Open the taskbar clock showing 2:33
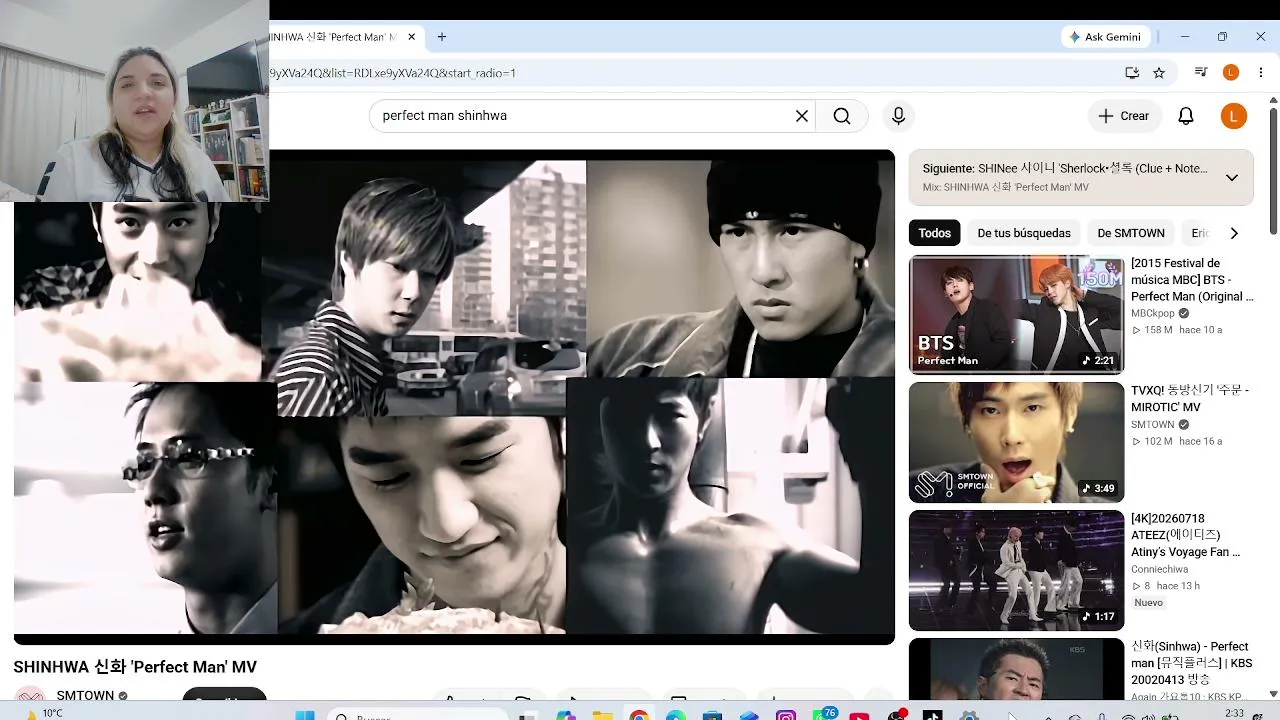 [1235, 714]
